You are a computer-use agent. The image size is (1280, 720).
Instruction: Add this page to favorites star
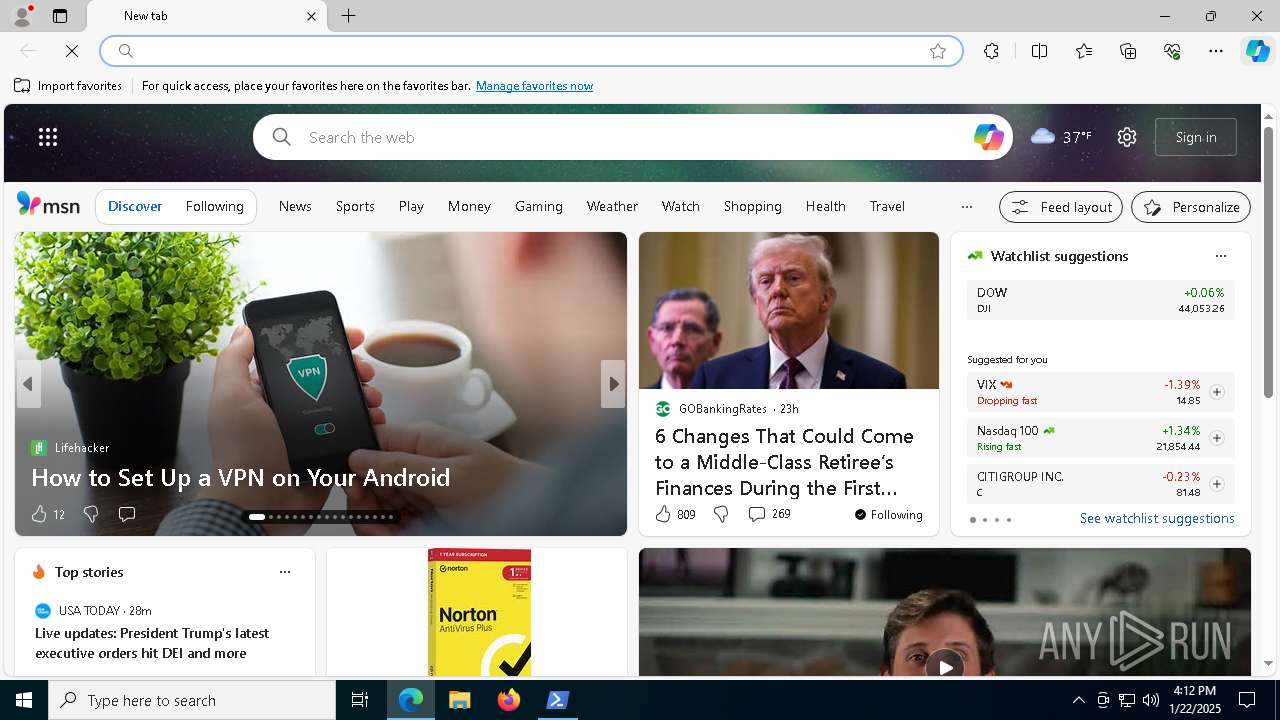pyautogui.click(x=938, y=51)
